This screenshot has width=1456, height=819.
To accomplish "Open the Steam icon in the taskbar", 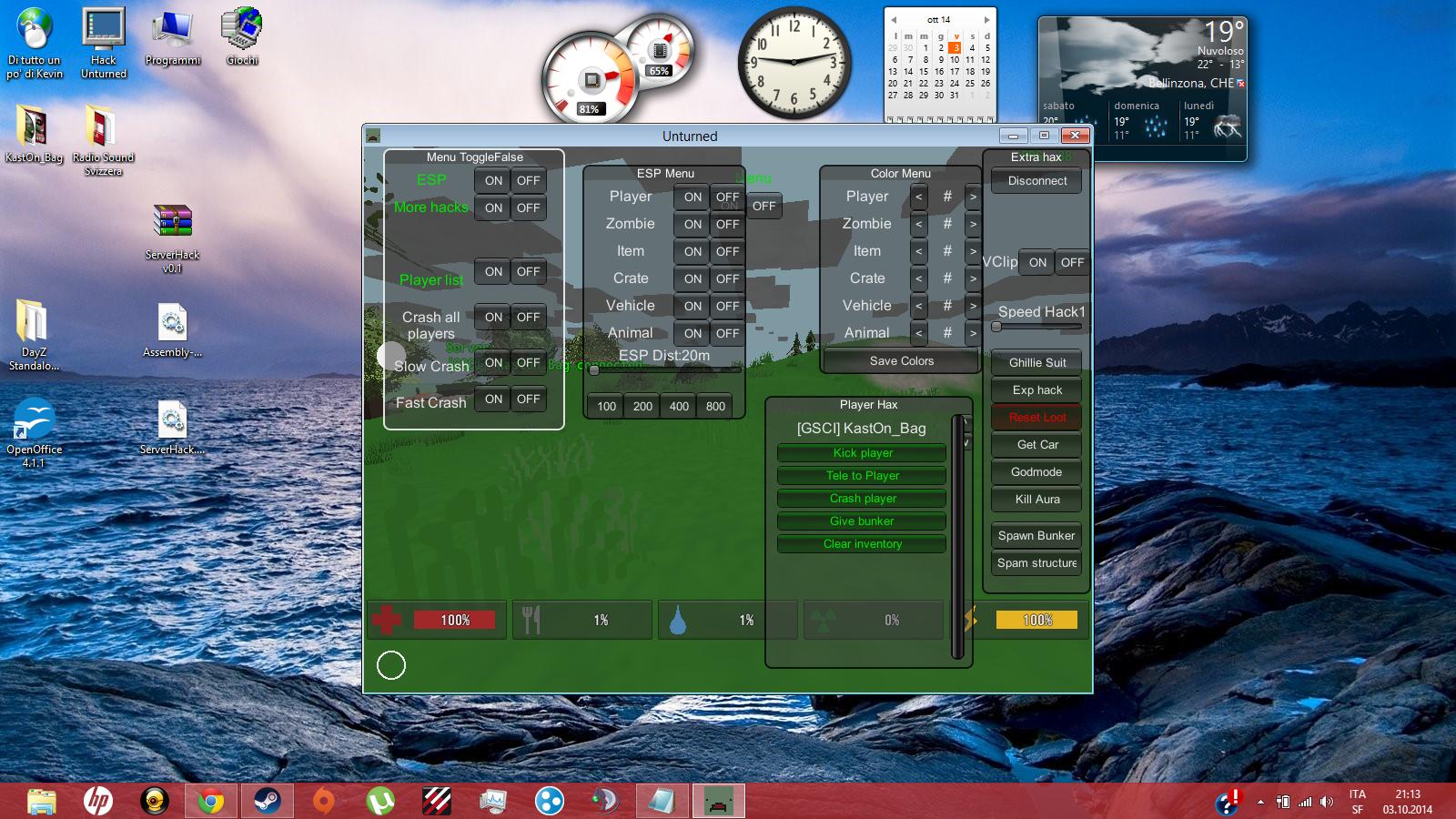I will coord(267,801).
